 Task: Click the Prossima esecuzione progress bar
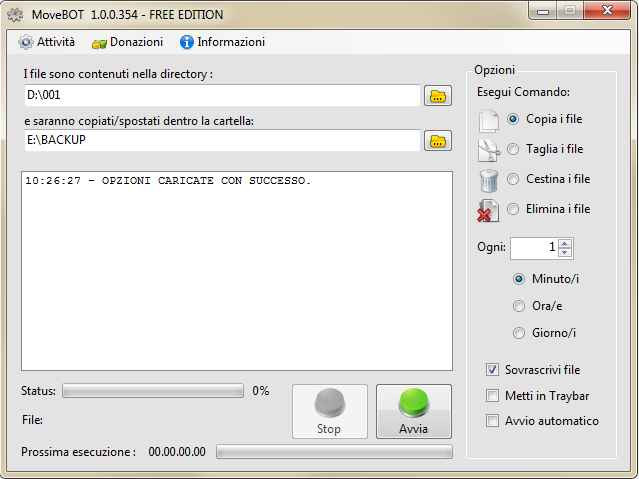tap(334, 452)
